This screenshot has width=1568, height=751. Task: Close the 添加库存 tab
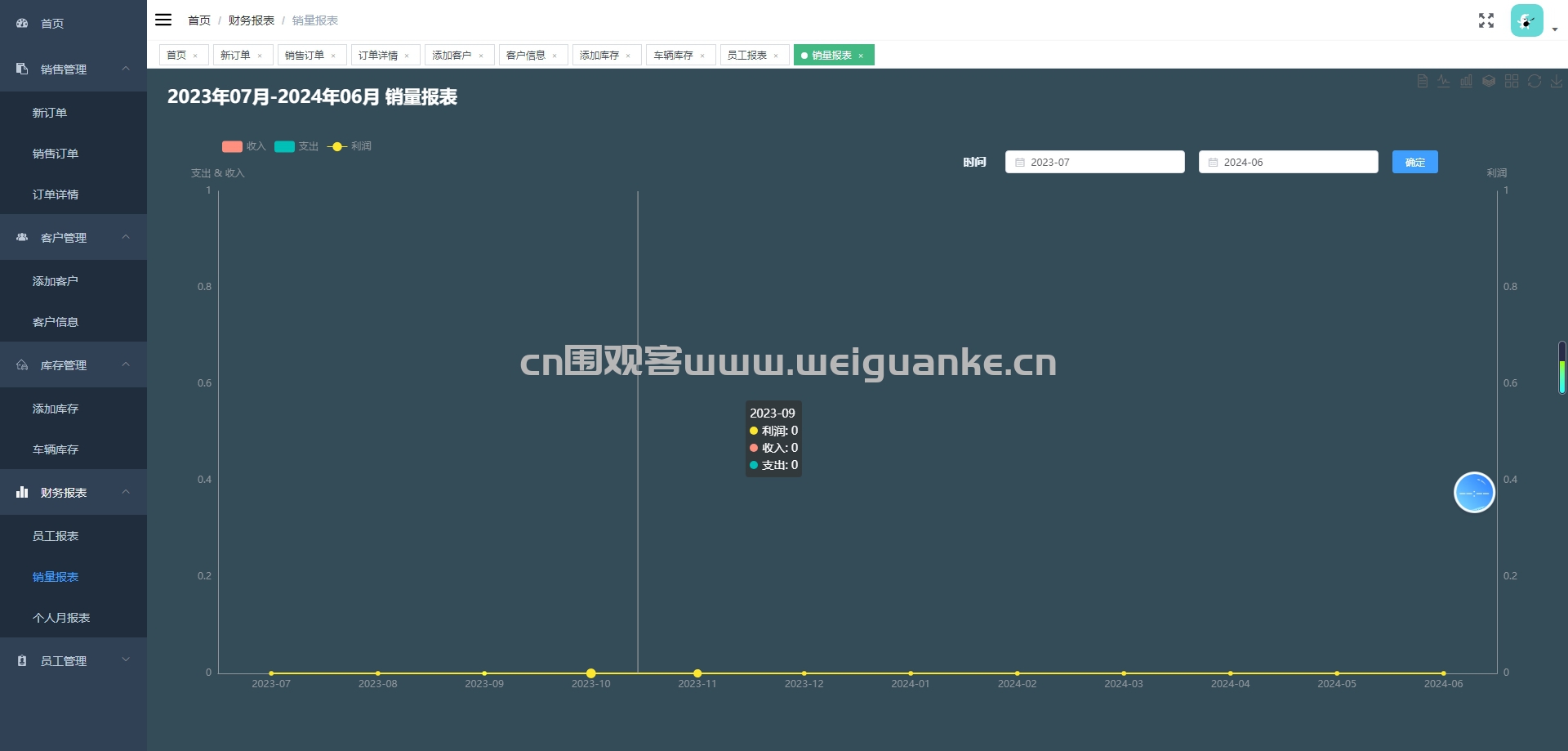[x=628, y=56]
